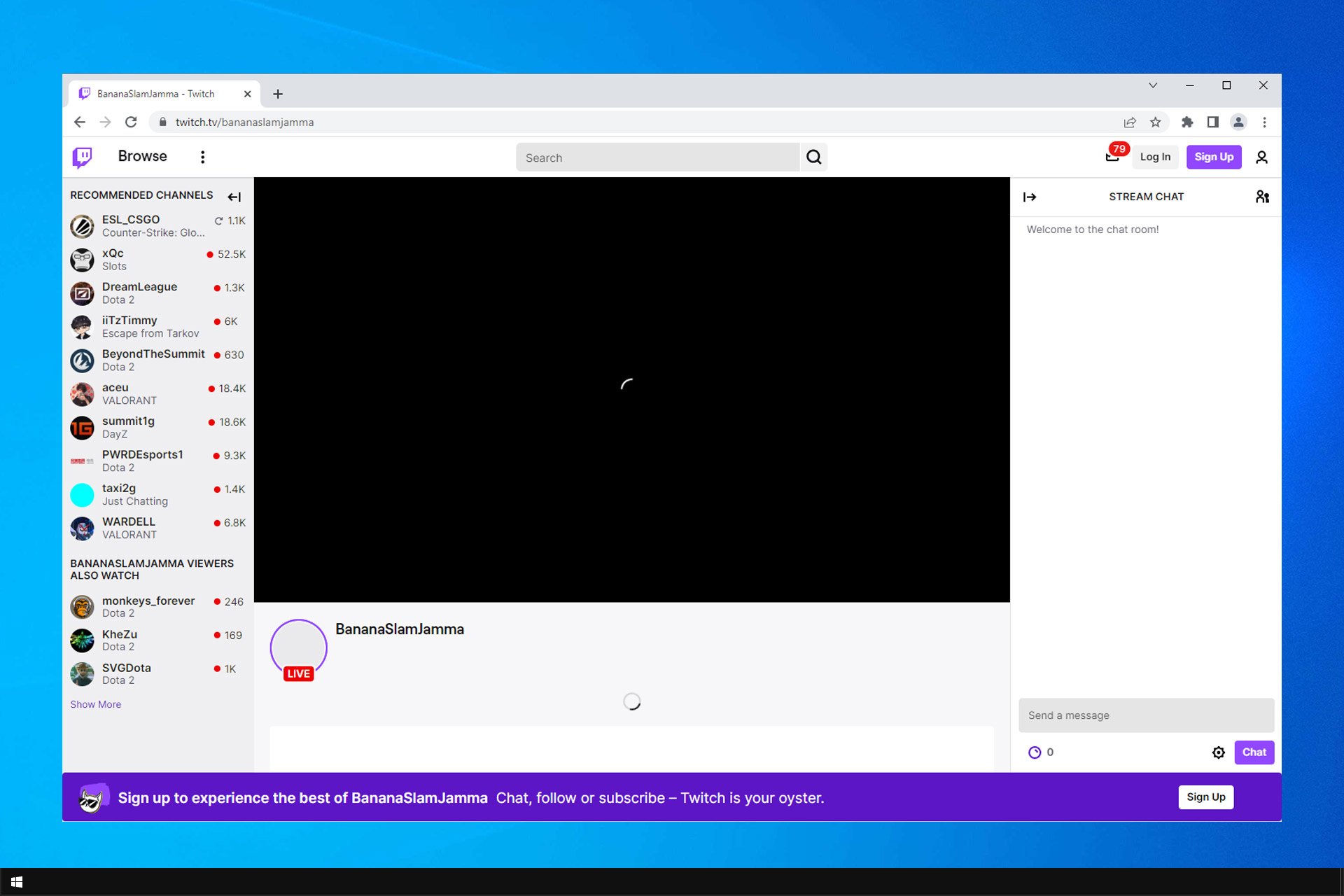Bookmark this page with the star icon

coord(1156,122)
